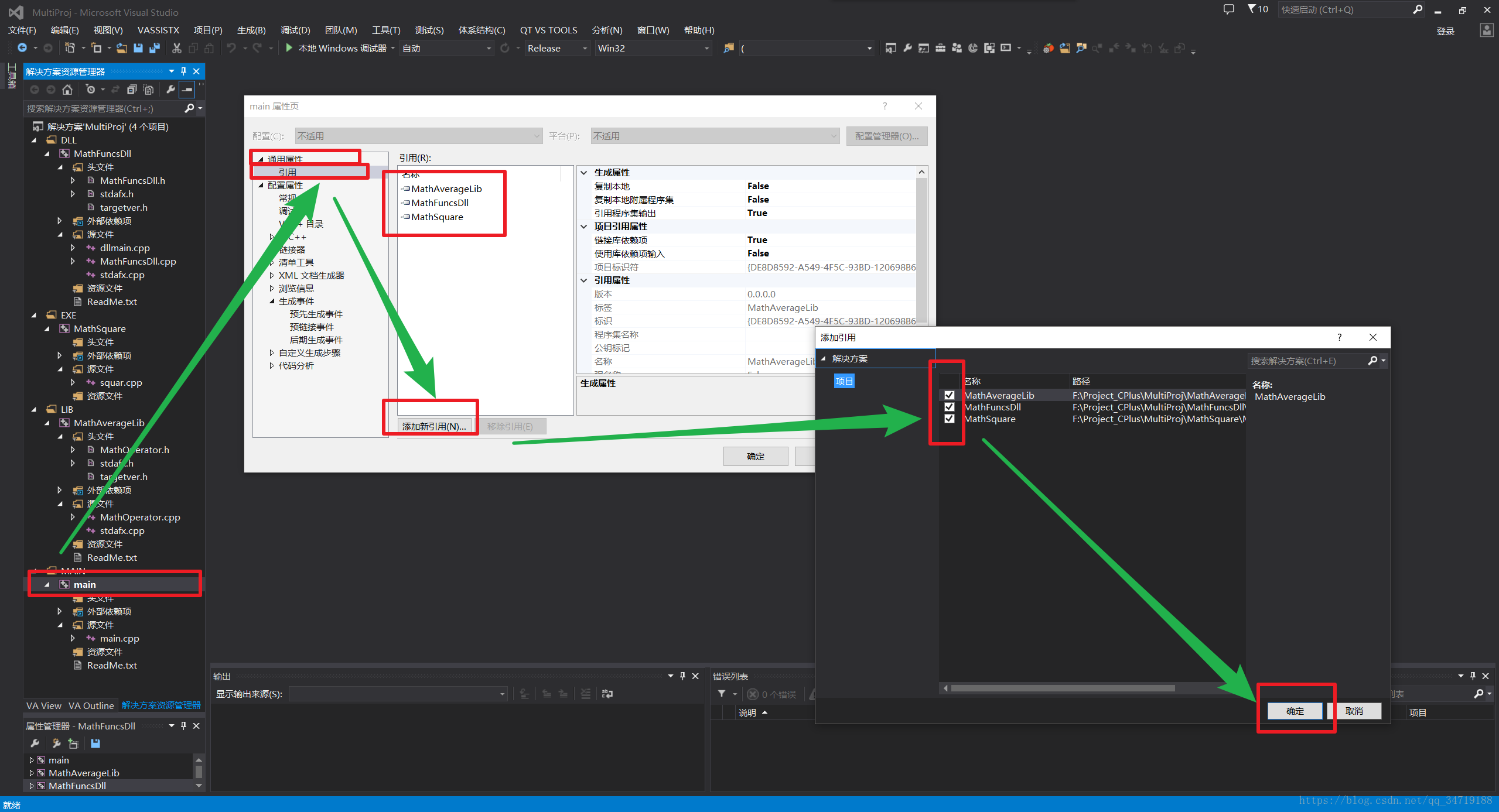The height and width of the screenshot is (812, 1499).
Task: Click the Add Reference horizontal scrollbar thumb
Action: 1063,688
